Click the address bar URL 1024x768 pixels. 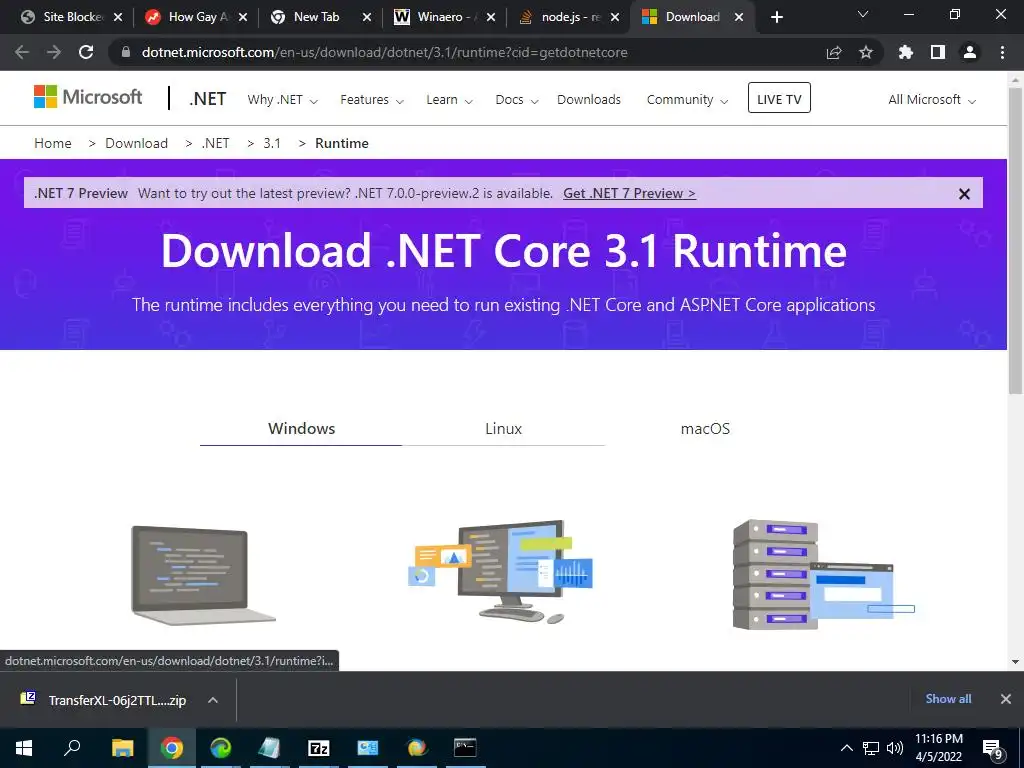click(x=385, y=52)
